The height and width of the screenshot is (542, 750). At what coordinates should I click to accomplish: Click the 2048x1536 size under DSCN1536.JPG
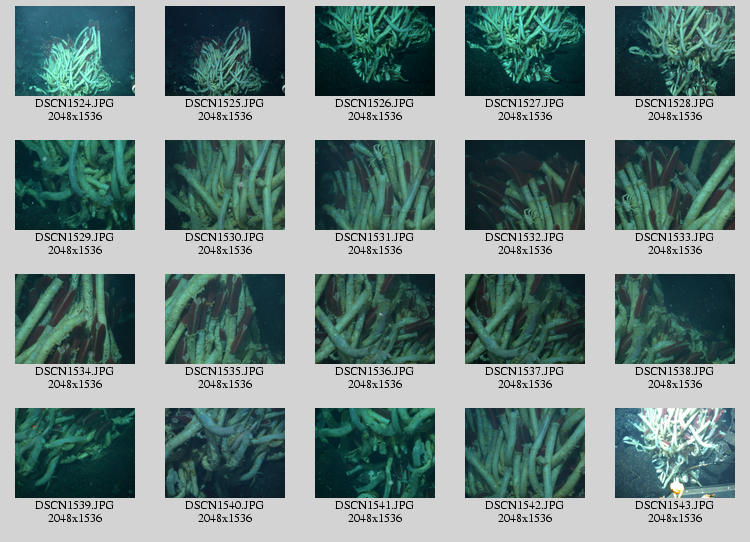click(x=375, y=384)
